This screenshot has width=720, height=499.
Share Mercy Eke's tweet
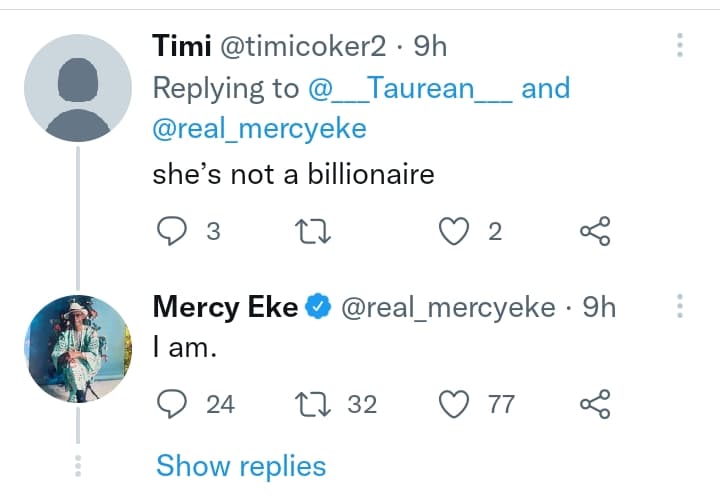[595, 404]
